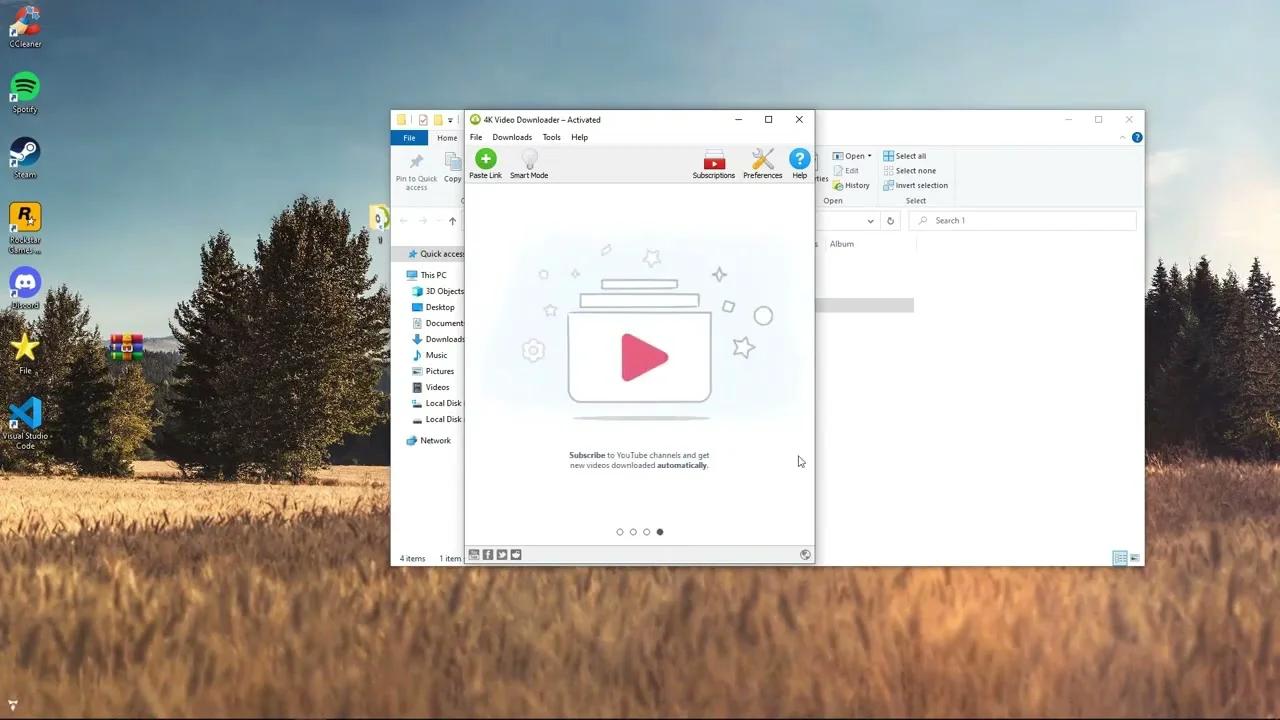1280x720 pixels.
Task: Change language with the globe icon
Action: coord(805,554)
